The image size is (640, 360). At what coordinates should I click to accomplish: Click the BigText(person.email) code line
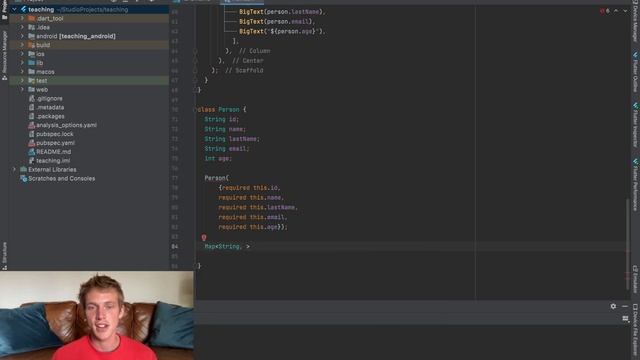(277, 21)
